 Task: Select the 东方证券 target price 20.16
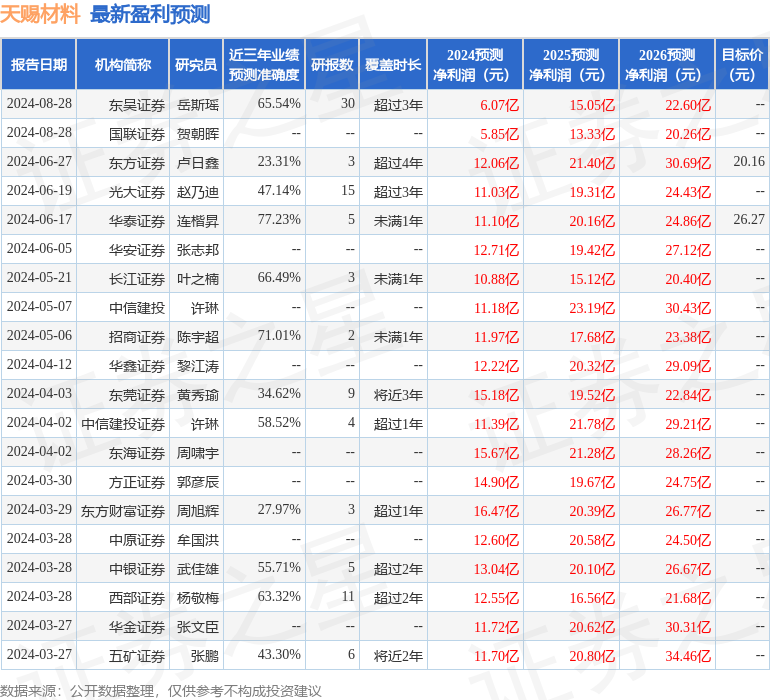click(x=749, y=162)
